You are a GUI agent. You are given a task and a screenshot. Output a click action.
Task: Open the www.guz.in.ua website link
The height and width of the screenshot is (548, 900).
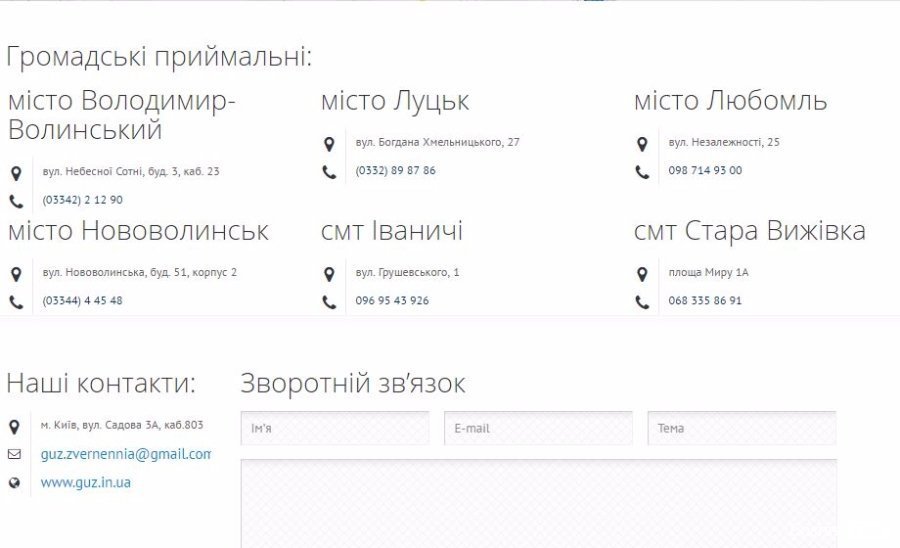pyautogui.click(x=85, y=483)
